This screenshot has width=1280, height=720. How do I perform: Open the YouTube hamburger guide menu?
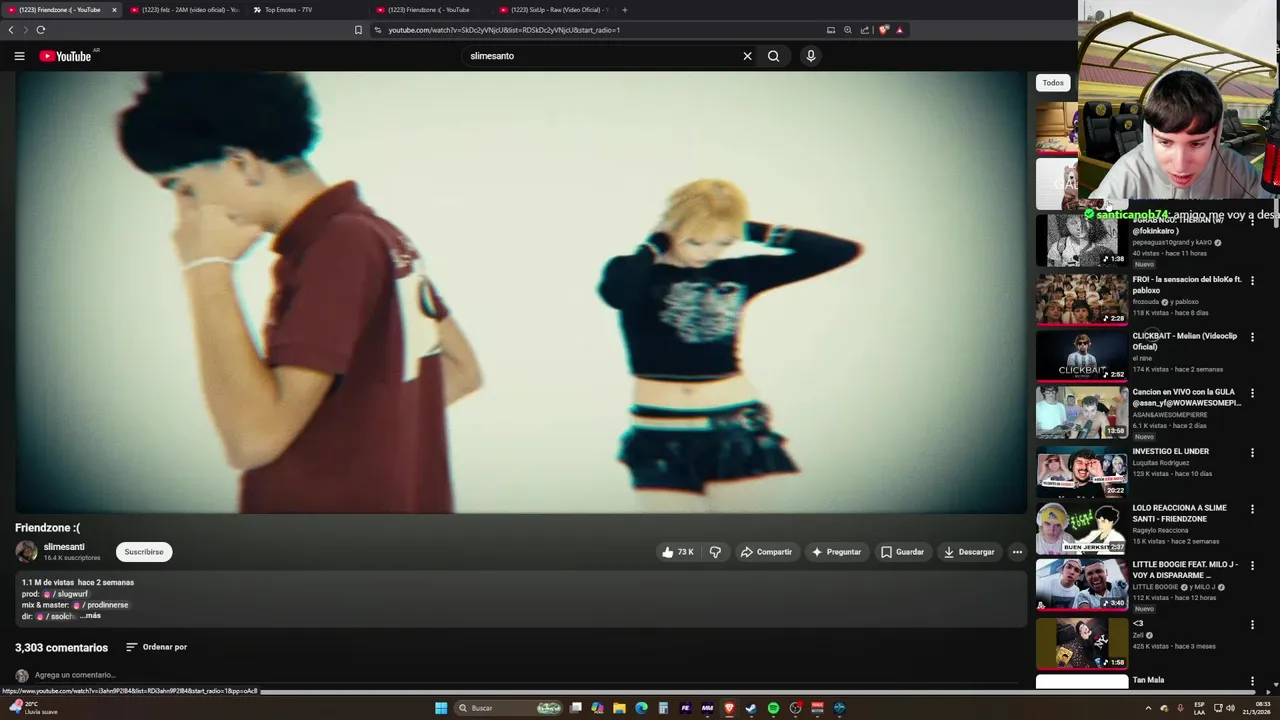coord(19,56)
